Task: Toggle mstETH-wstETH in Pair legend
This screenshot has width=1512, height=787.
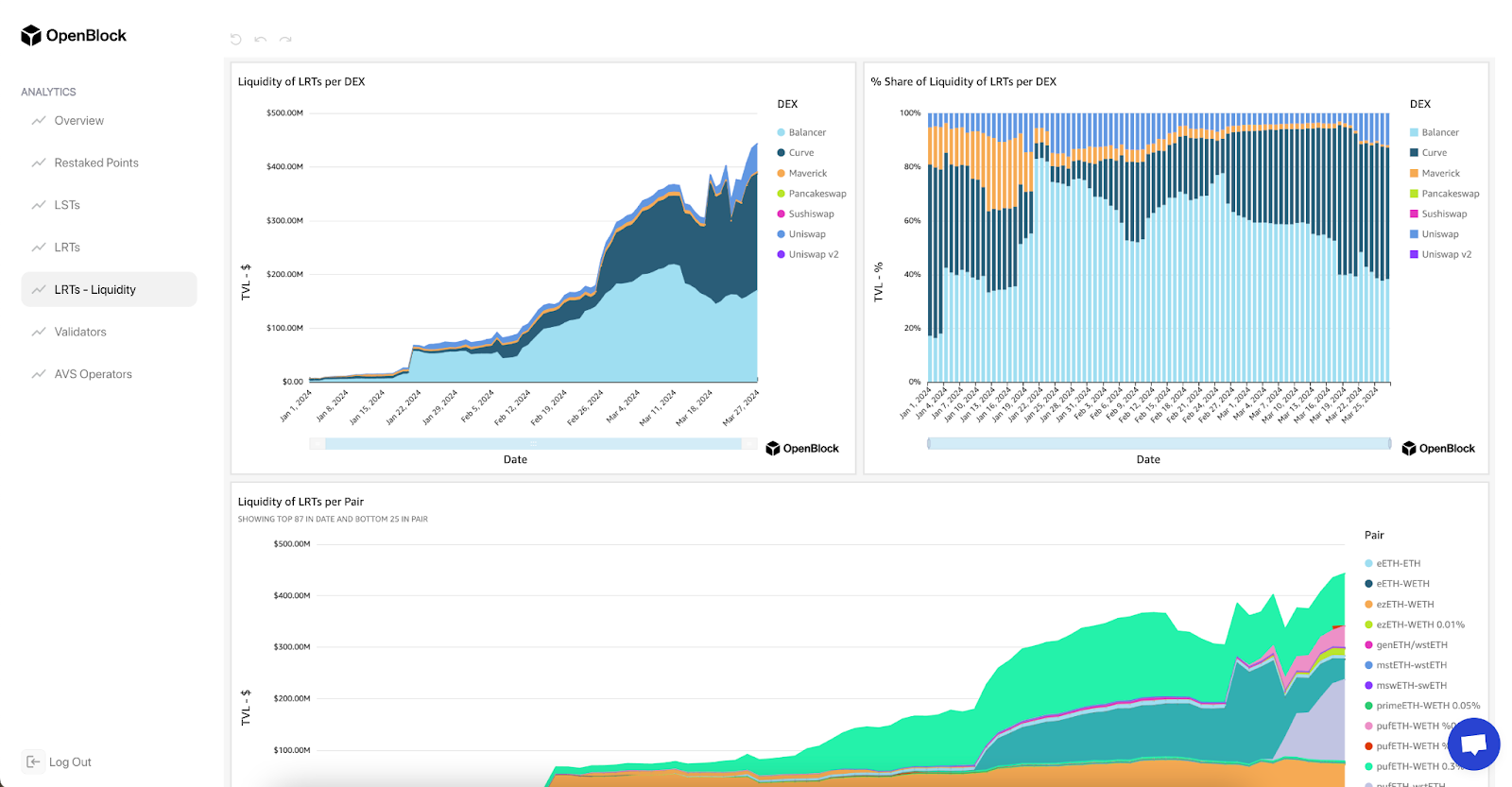Action: [1406, 665]
